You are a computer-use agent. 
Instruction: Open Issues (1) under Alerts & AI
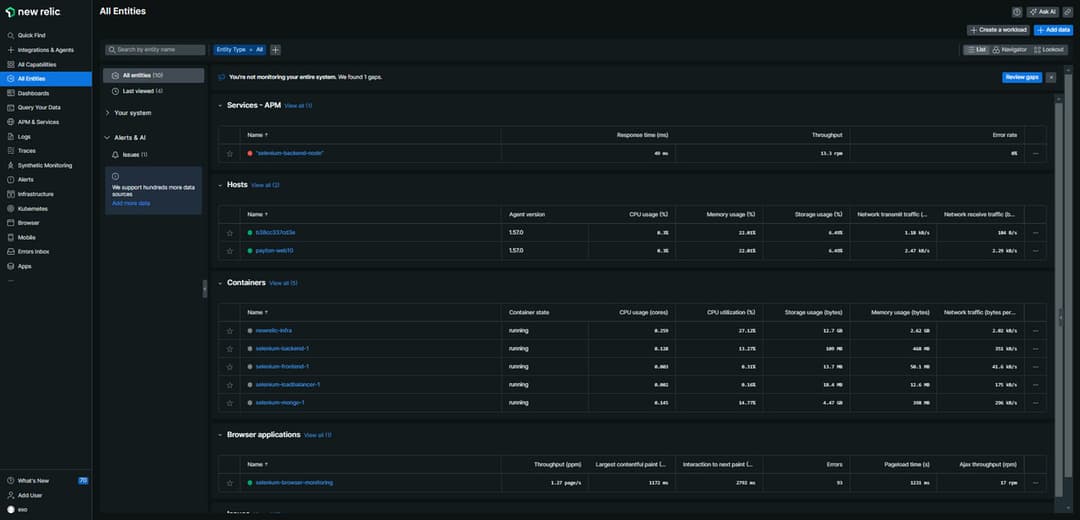pyautogui.click(x=135, y=155)
